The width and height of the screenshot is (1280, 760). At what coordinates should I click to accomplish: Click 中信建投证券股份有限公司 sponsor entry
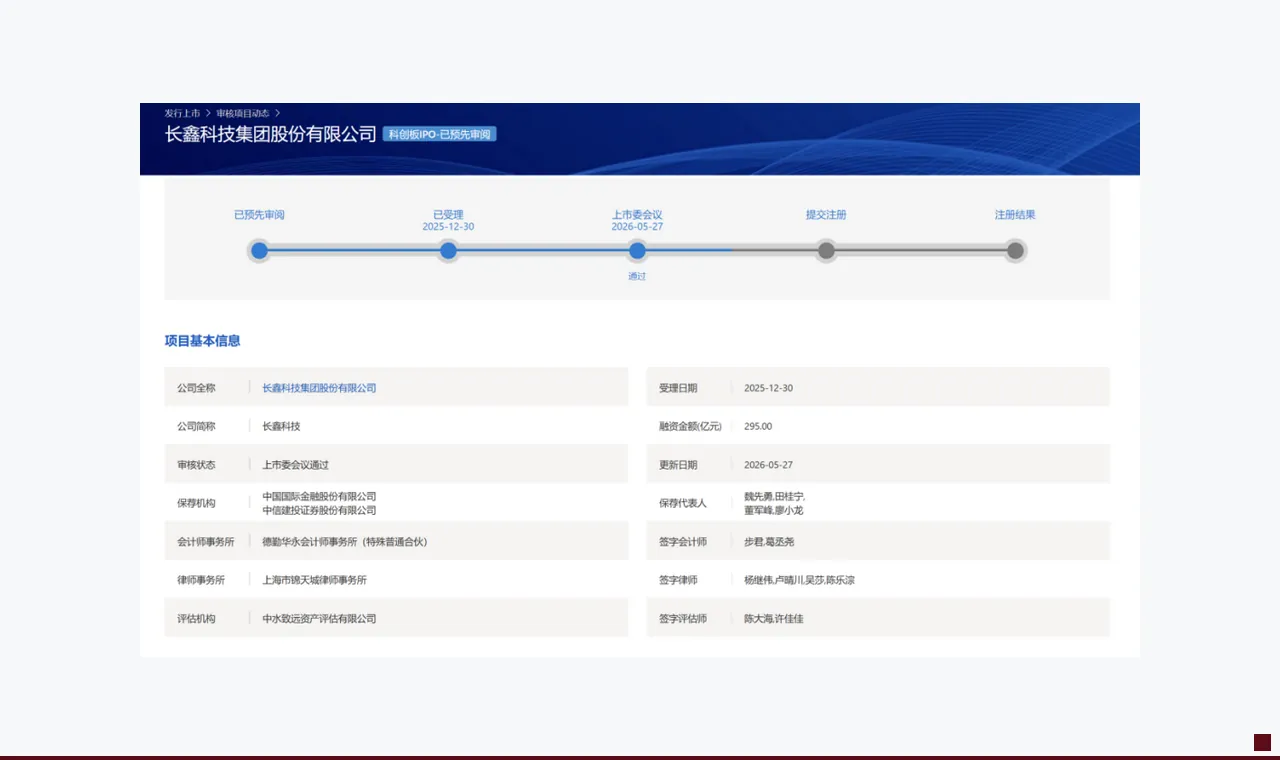[x=319, y=511]
